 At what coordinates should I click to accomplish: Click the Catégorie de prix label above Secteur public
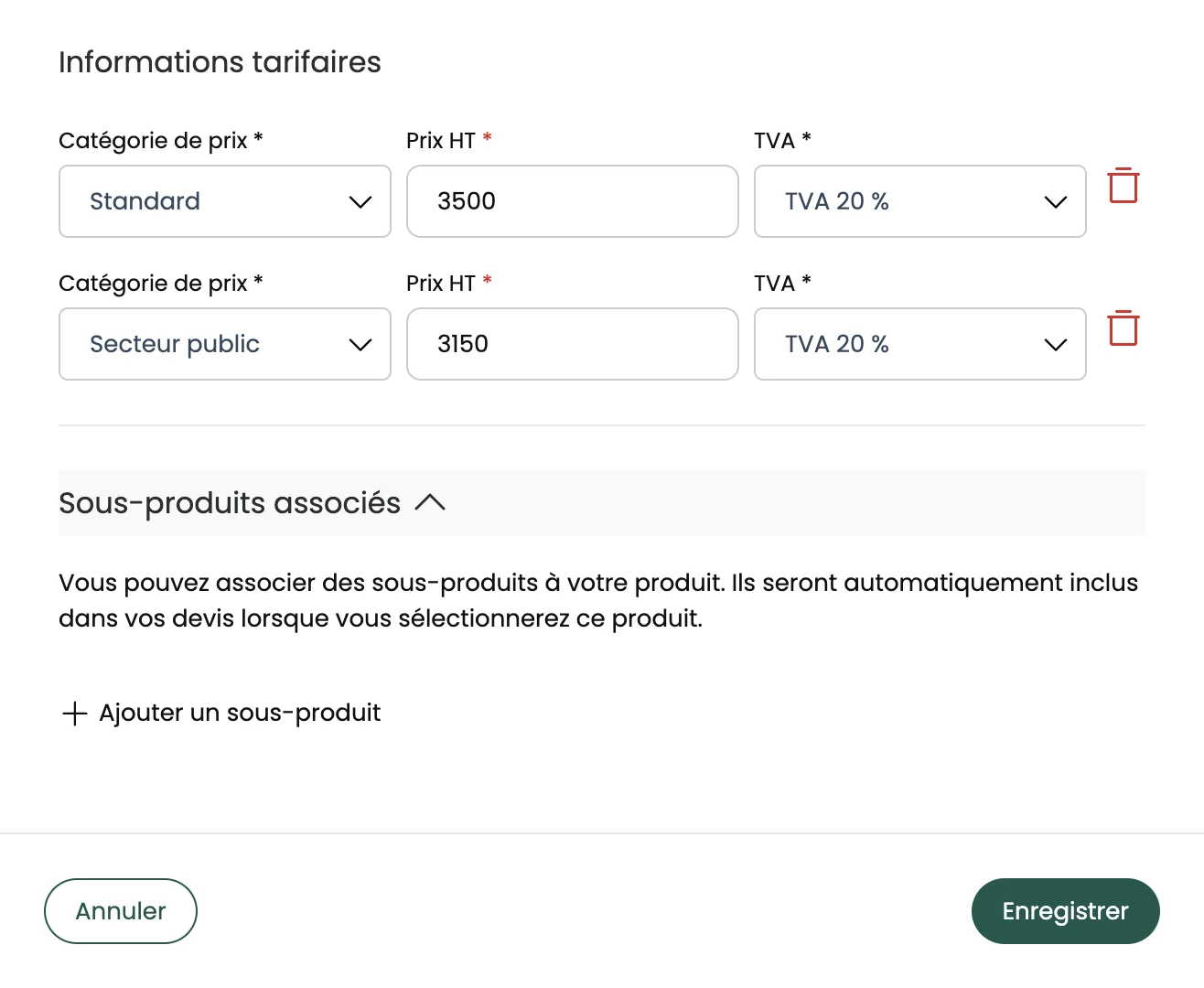point(161,284)
